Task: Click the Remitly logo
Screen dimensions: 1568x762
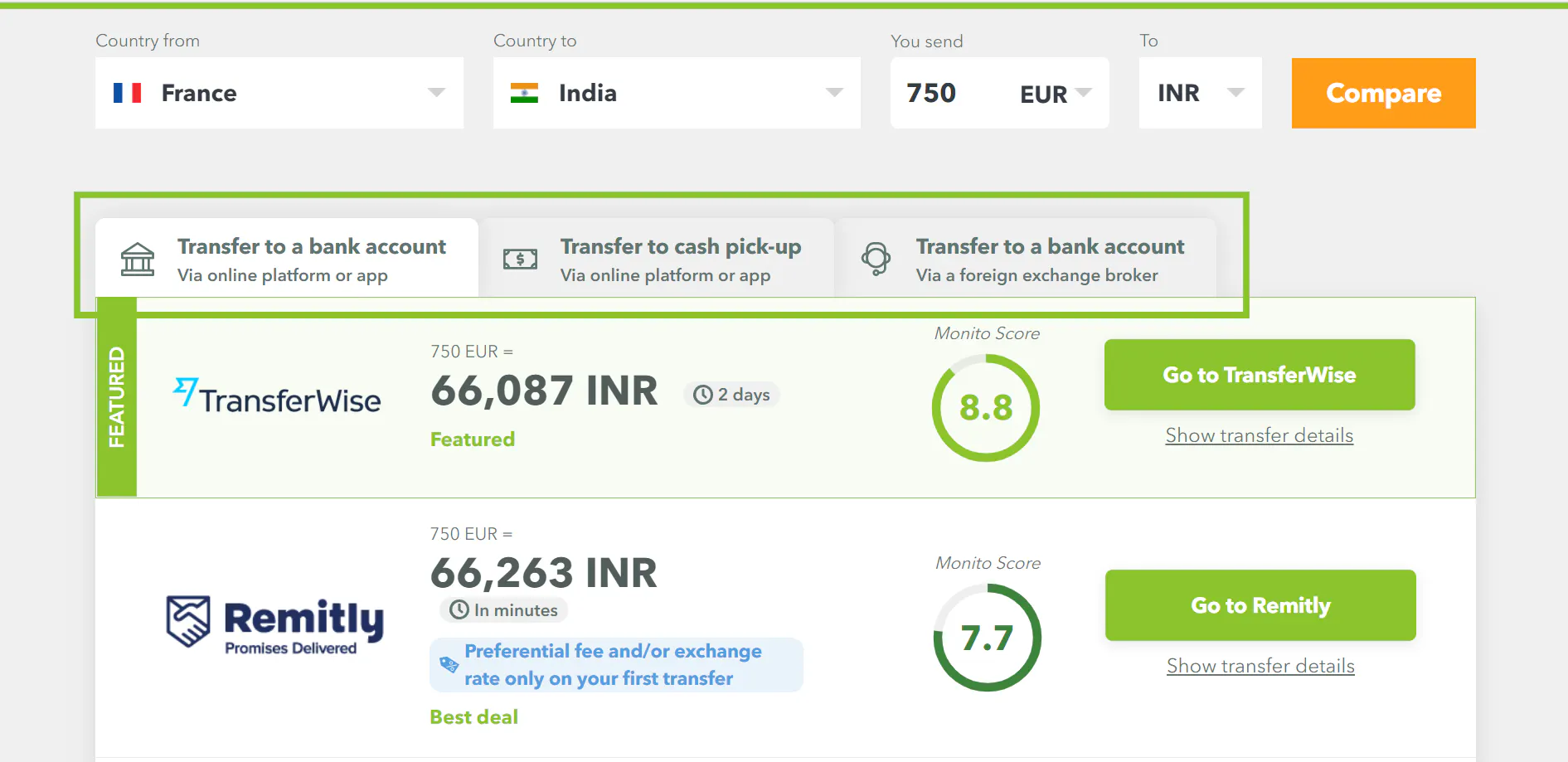Action: 275,625
